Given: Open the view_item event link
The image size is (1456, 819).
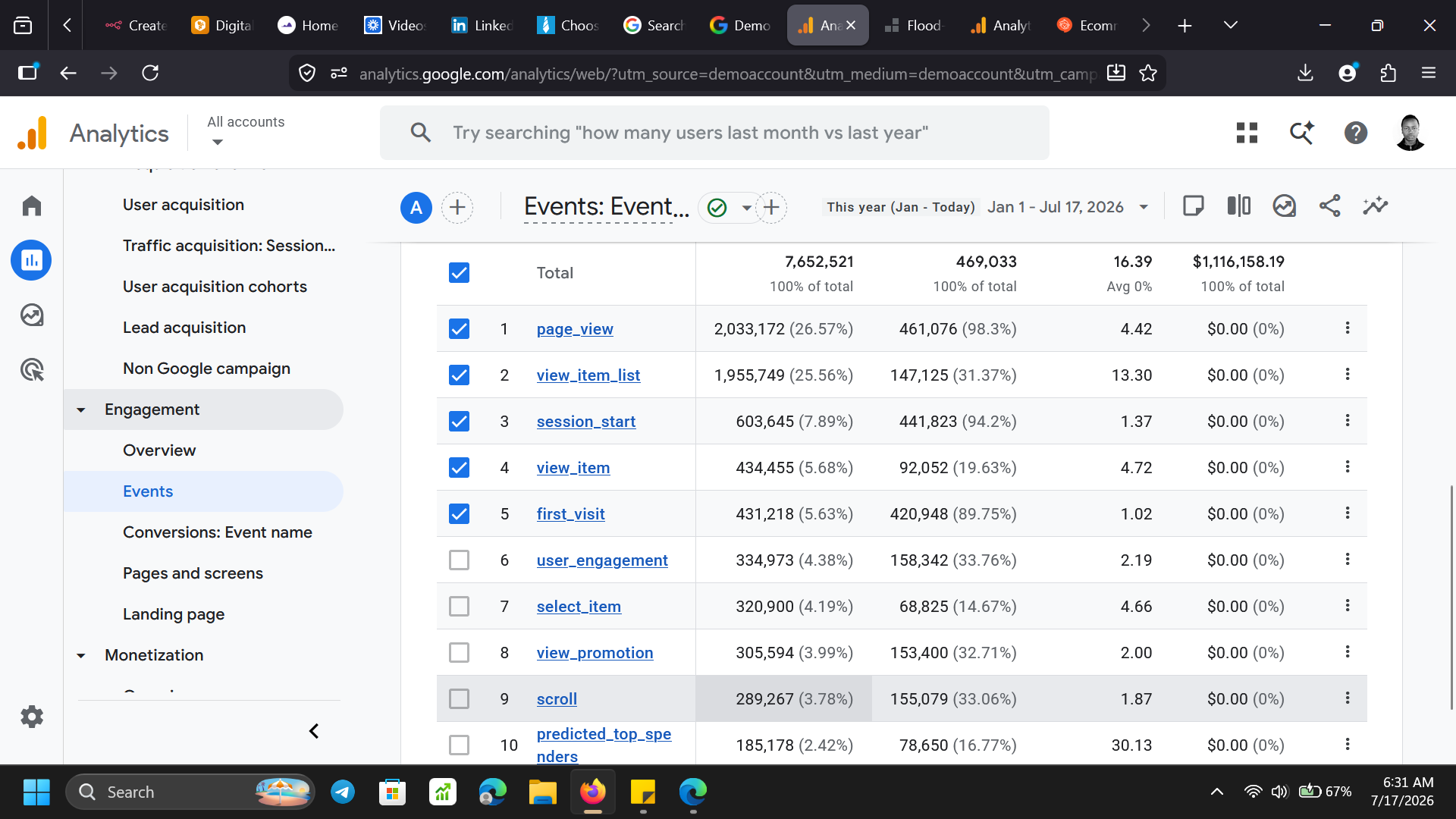Looking at the screenshot, I should [x=573, y=468].
